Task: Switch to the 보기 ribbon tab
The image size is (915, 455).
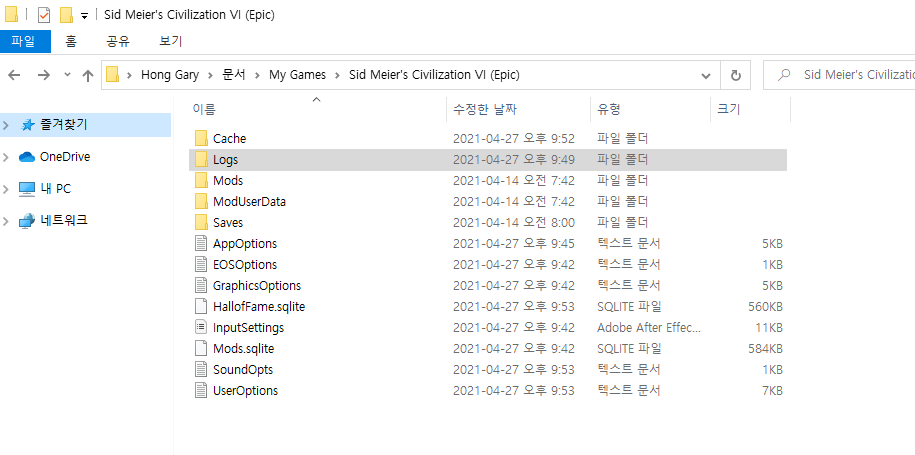Action: point(171,41)
